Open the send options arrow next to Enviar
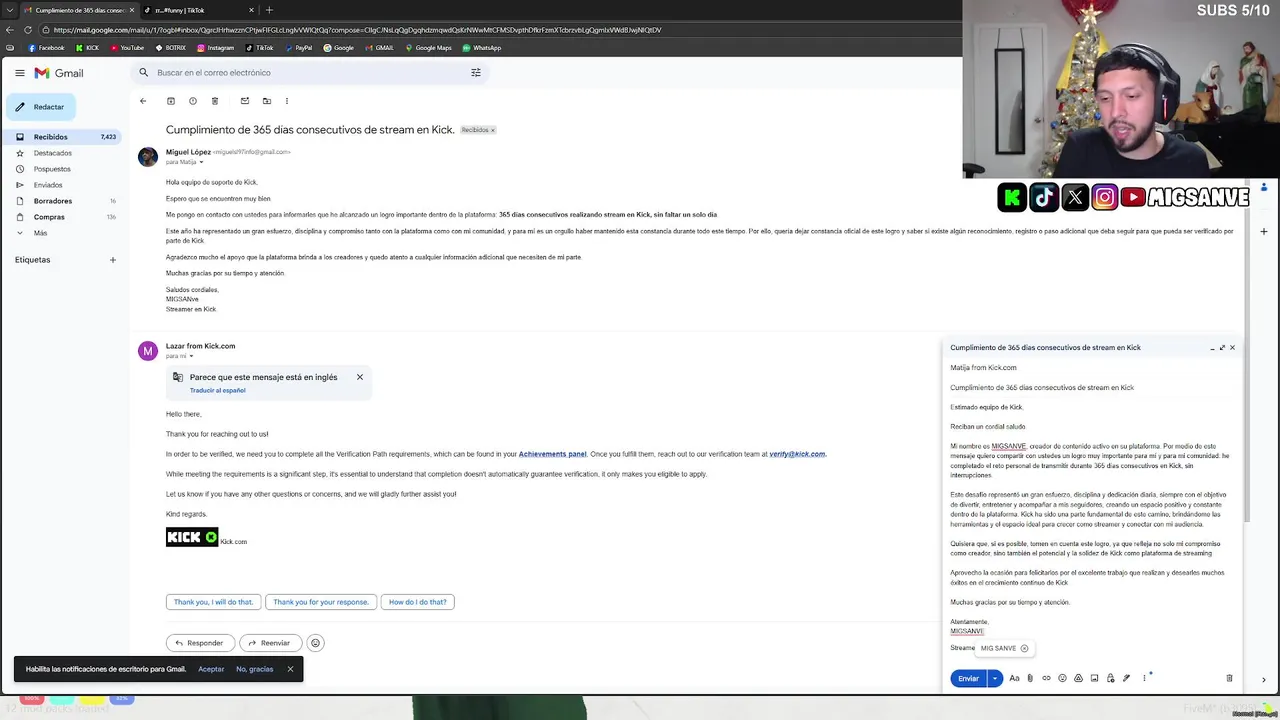1280x720 pixels. click(x=995, y=678)
